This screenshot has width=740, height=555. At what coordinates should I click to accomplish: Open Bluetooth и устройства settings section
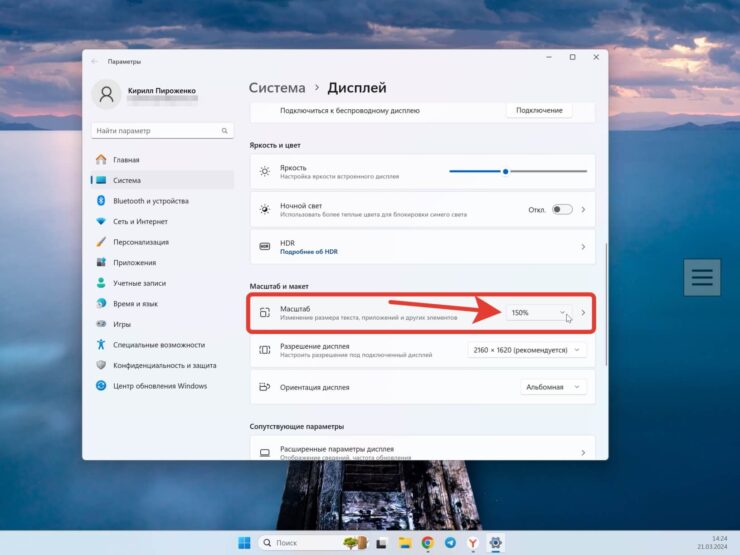[x=150, y=201]
